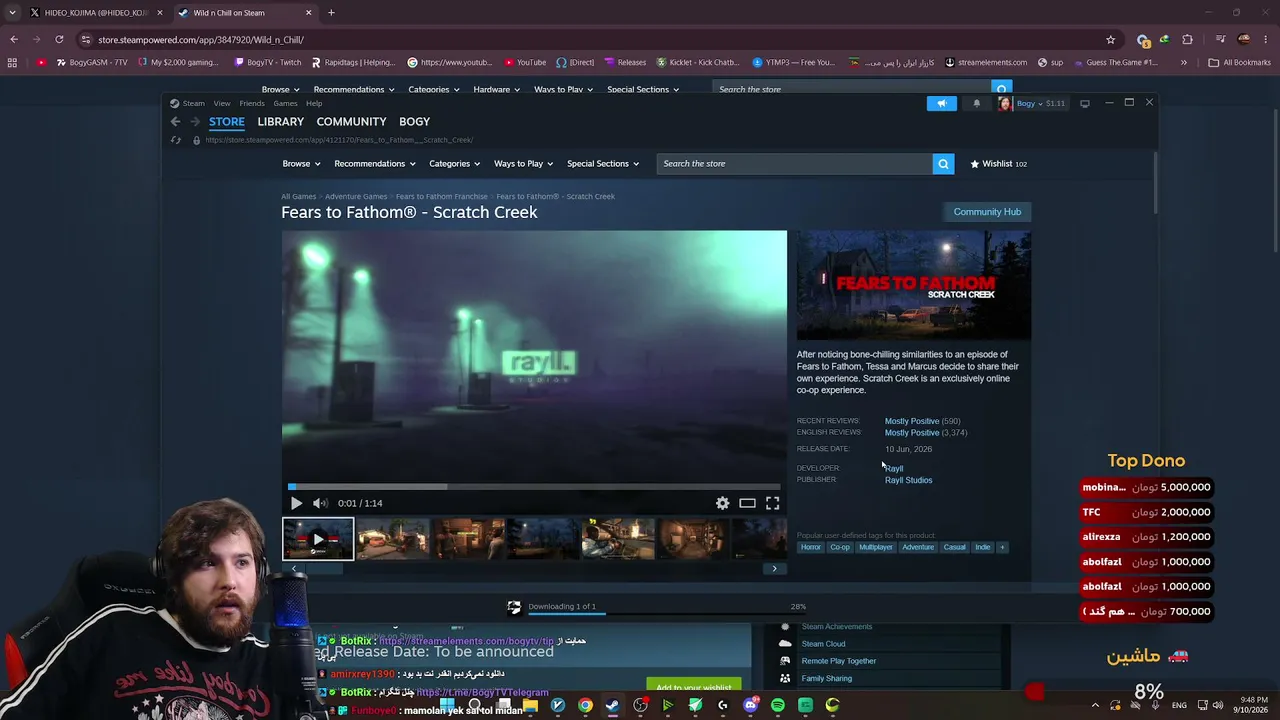The image size is (1280, 720).
Task: Open the video settings gear
Action: click(x=722, y=503)
